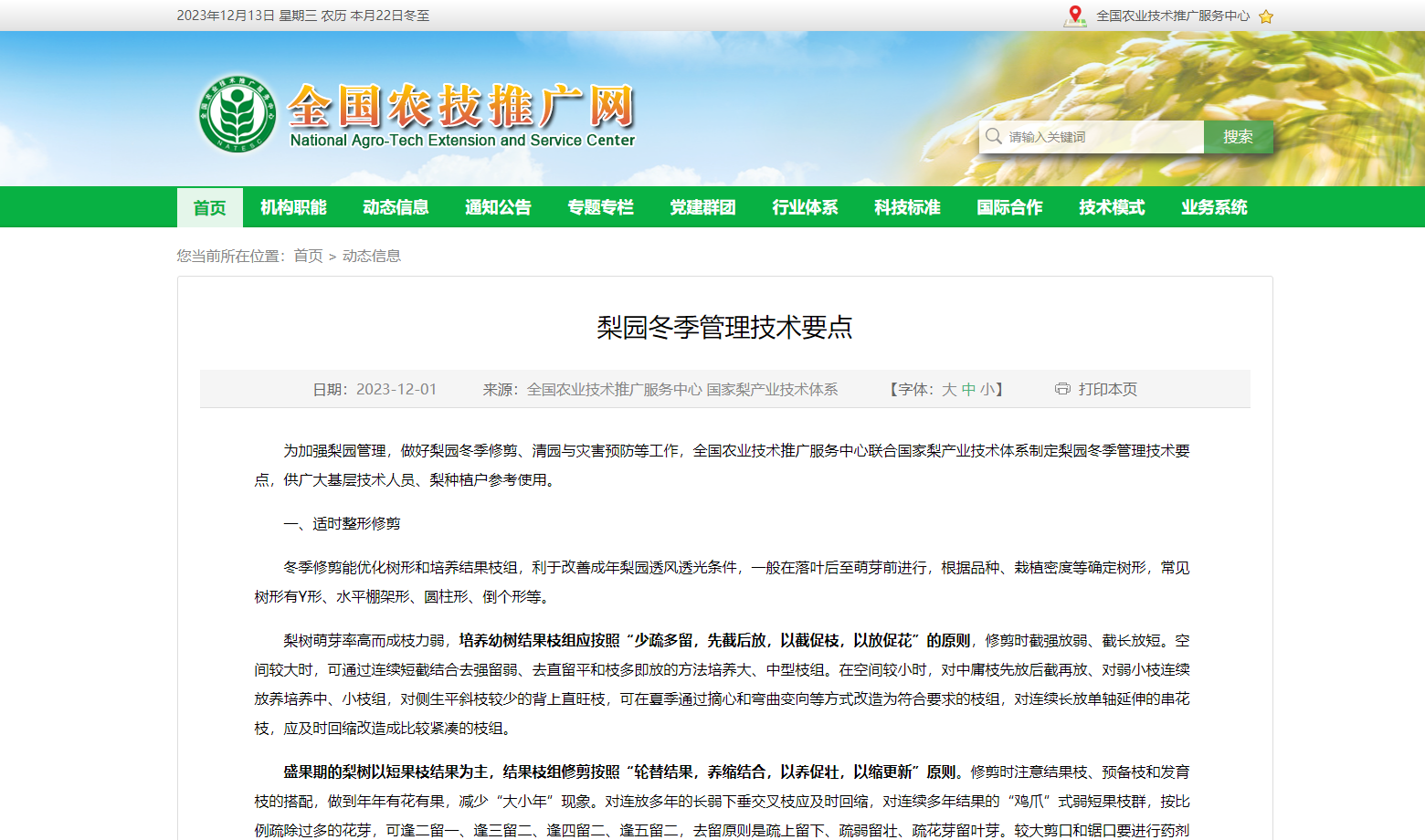Select 专题专栏 in the navigation bar
Image resolution: width=1425 pixels, height=840 pixels.
(x=600, y=207)
